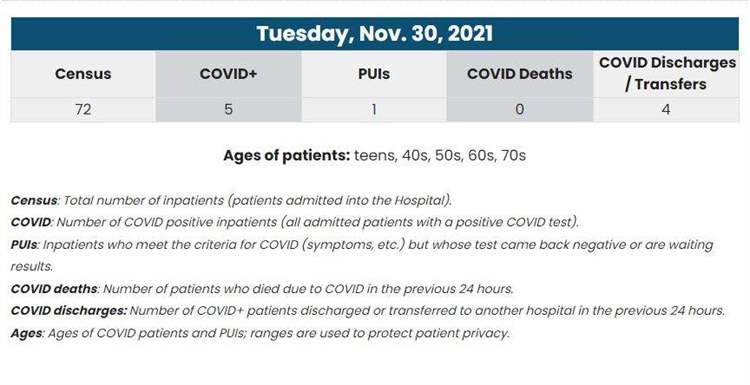Click the PUIs column header
750x385 pixels.
[x=374, y=74]
